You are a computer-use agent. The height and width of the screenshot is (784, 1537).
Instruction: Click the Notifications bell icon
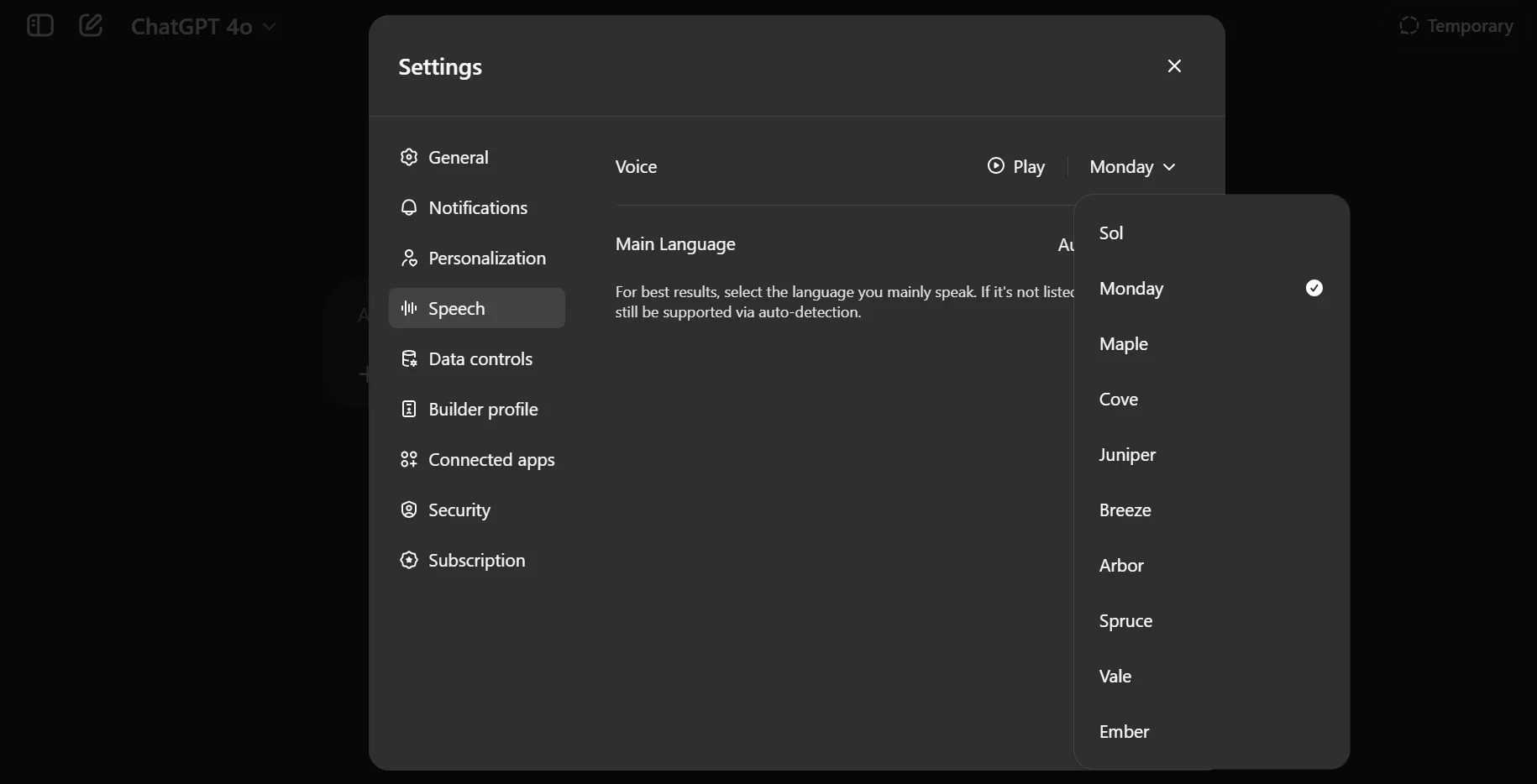[x=409, y=207]
